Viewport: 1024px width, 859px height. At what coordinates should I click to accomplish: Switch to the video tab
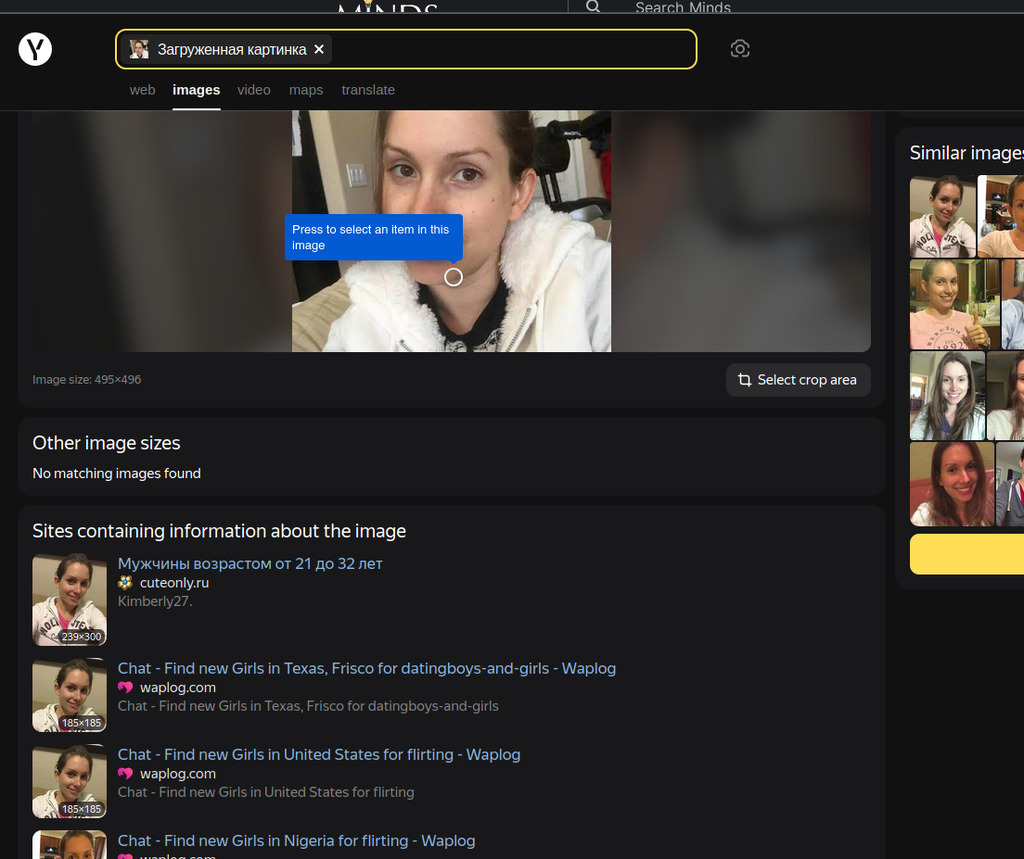253,90
